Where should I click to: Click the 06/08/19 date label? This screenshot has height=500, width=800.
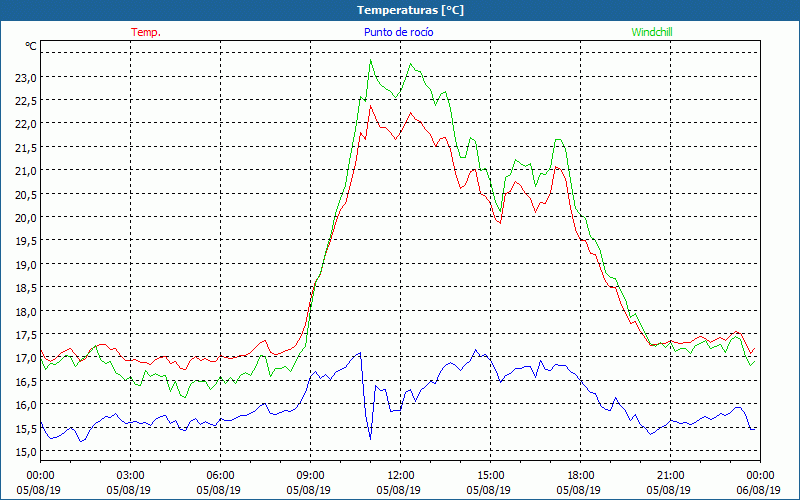(760, 491)
